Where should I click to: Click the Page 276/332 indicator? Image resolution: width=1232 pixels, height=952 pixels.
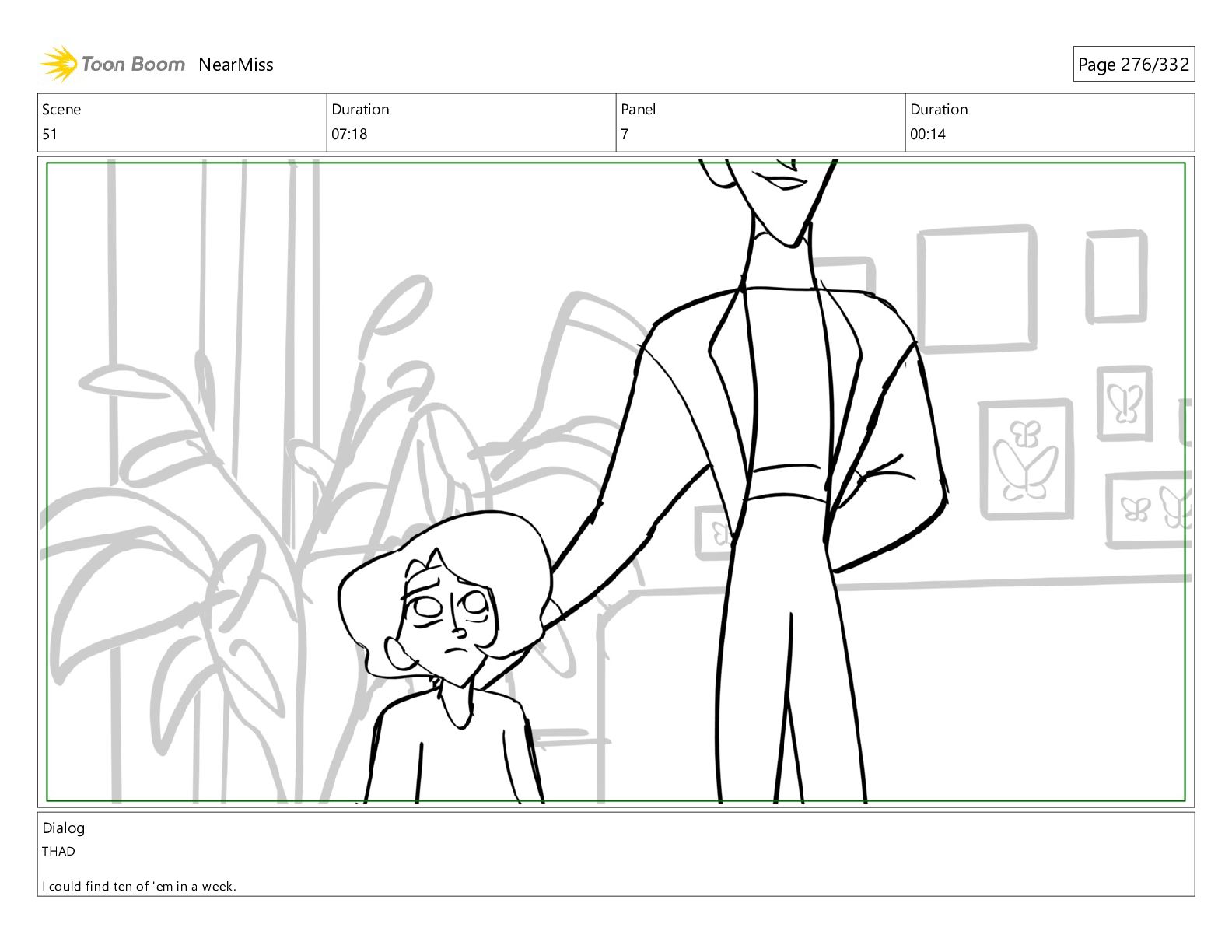pyautogui.click(x=1133, y=65)
